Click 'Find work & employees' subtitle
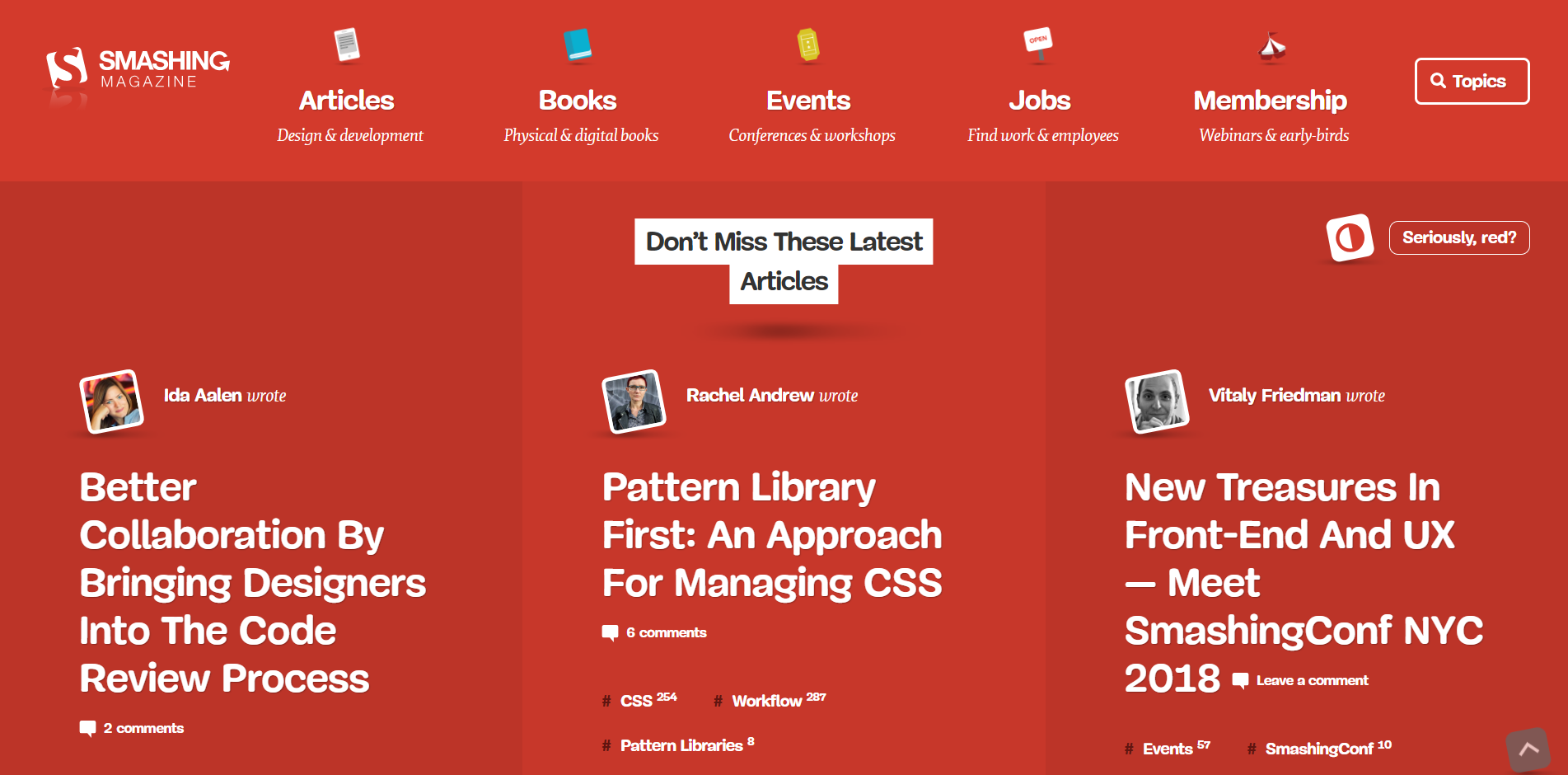 click(x=1042, y=135)
